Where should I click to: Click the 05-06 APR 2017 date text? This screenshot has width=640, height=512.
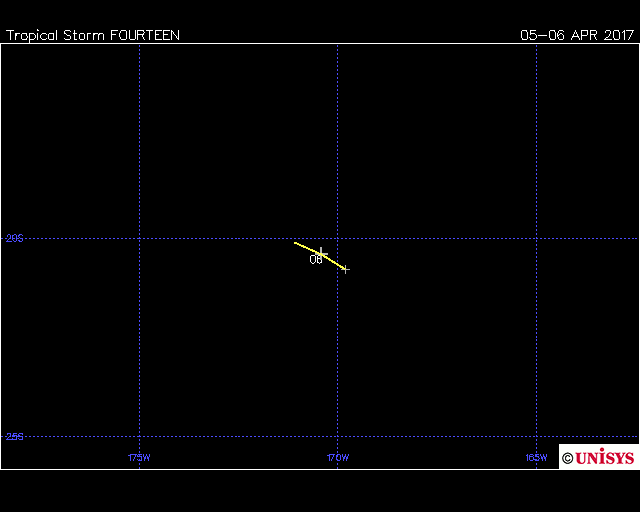(x=577, y=35)
